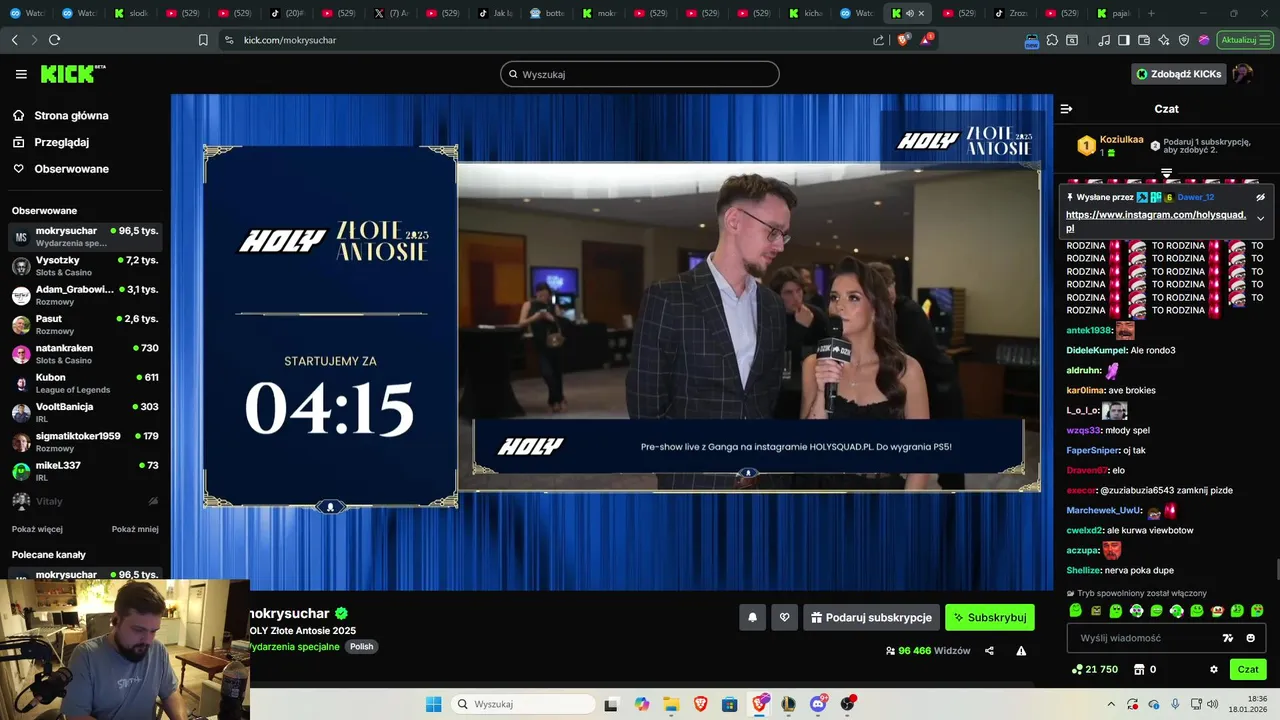
Task: Expand the top gifters leaderboard arrow
Action: pos(1166,173)
